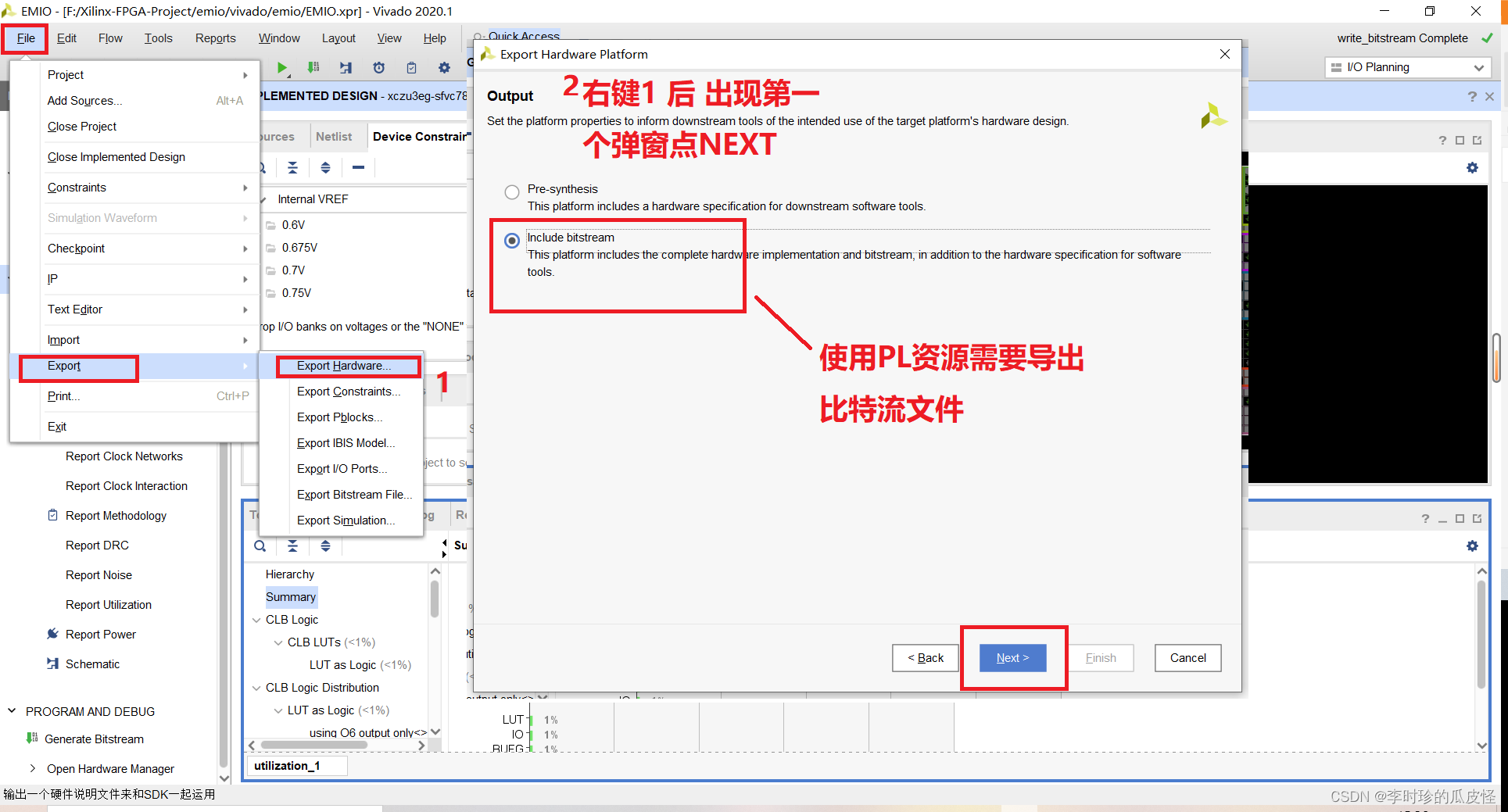
Task: Collapse all in utilization panel toolbar
Action: point(292,546)
